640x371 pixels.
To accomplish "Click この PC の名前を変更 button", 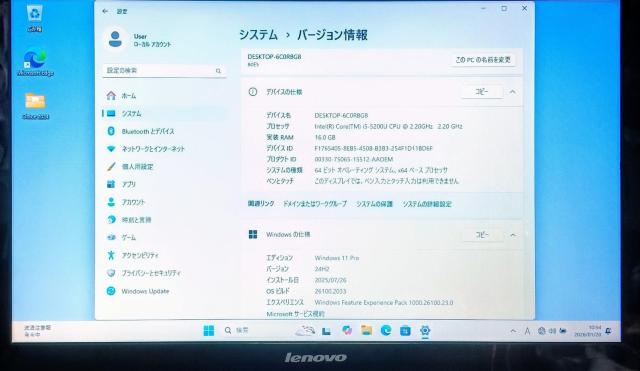I will (483, 60).
